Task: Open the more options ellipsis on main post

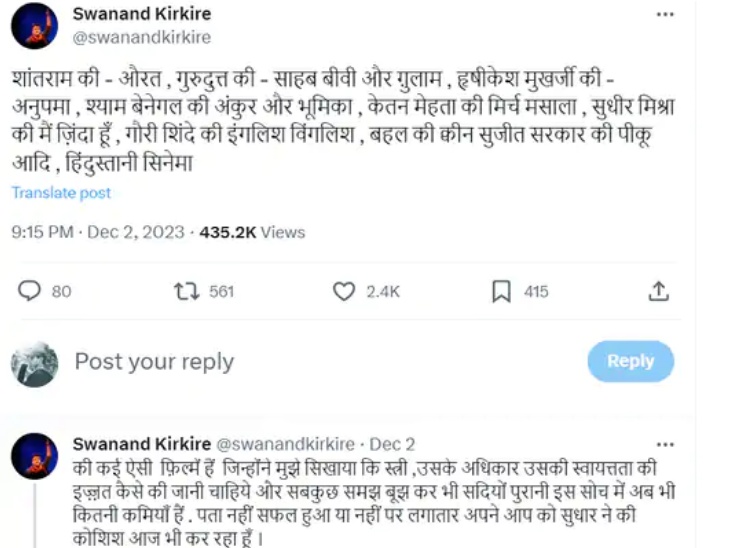Action: tap(664, 15)
